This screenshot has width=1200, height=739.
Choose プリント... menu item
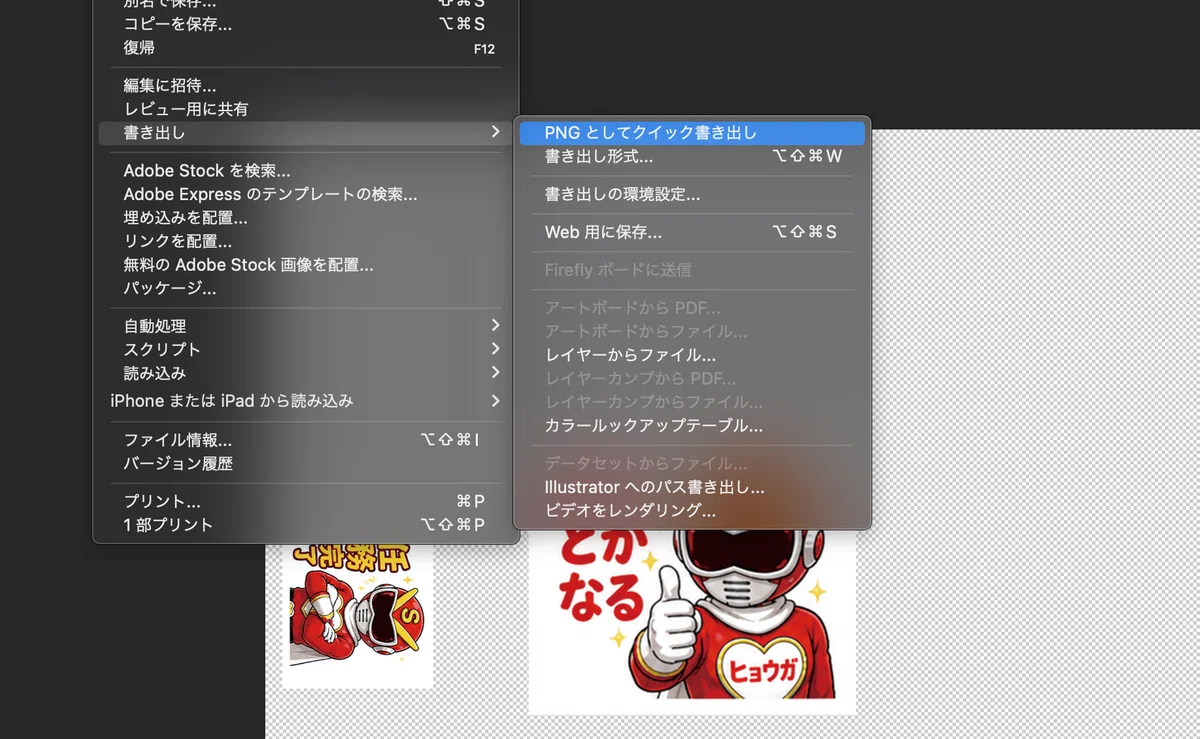click(306, 501)
